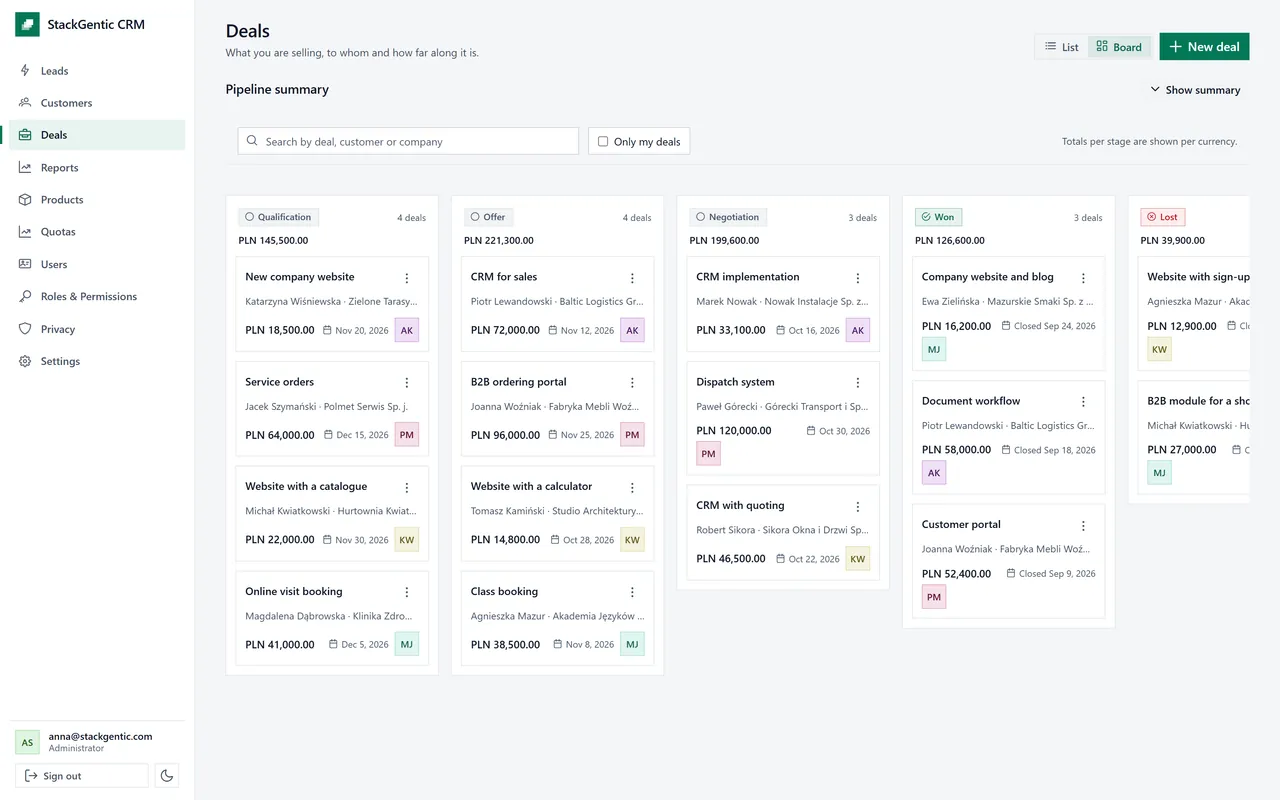Open Privacy page
The image size is (1280, 800).
point(97,329)
